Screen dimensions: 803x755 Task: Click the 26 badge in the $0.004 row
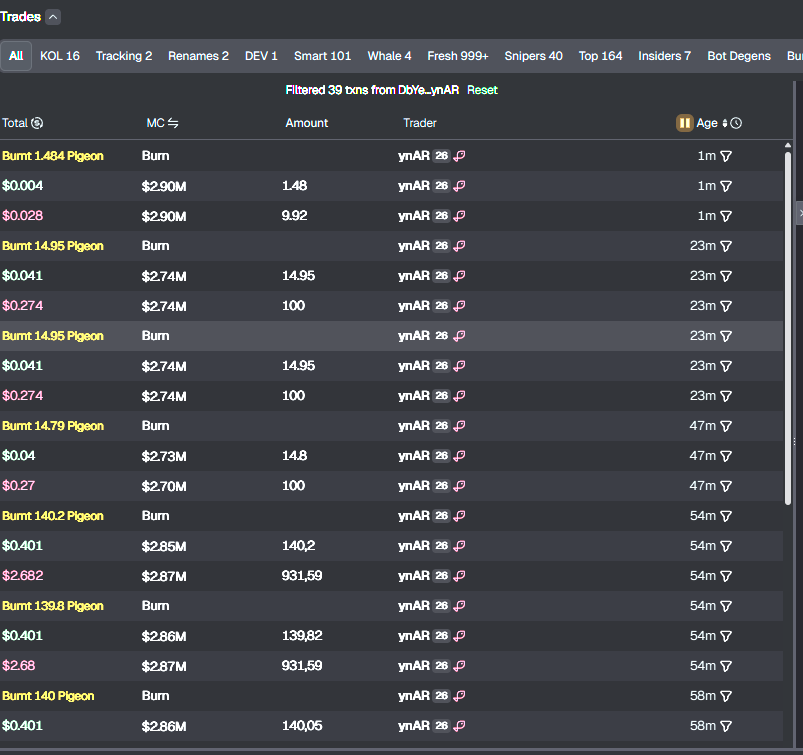[441, 186]
